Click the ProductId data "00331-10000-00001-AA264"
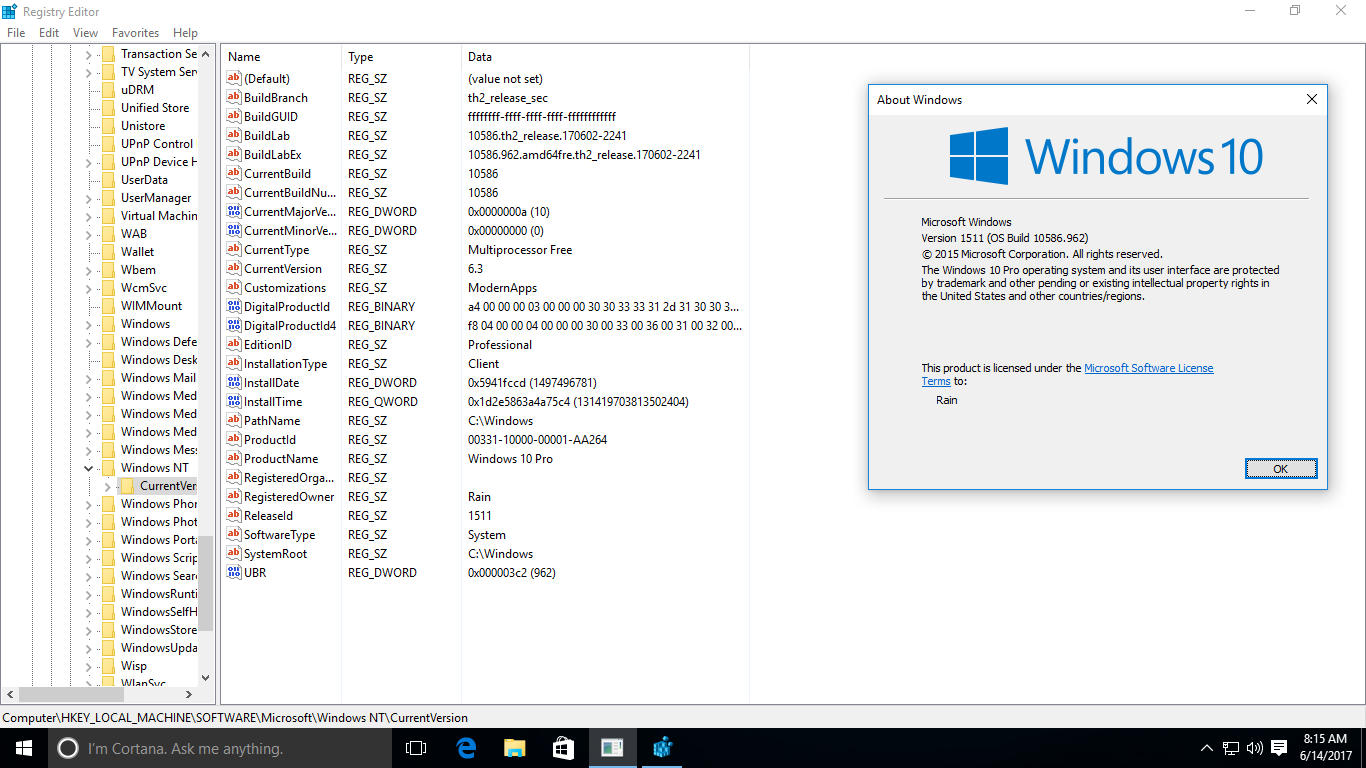 point(538,440)
